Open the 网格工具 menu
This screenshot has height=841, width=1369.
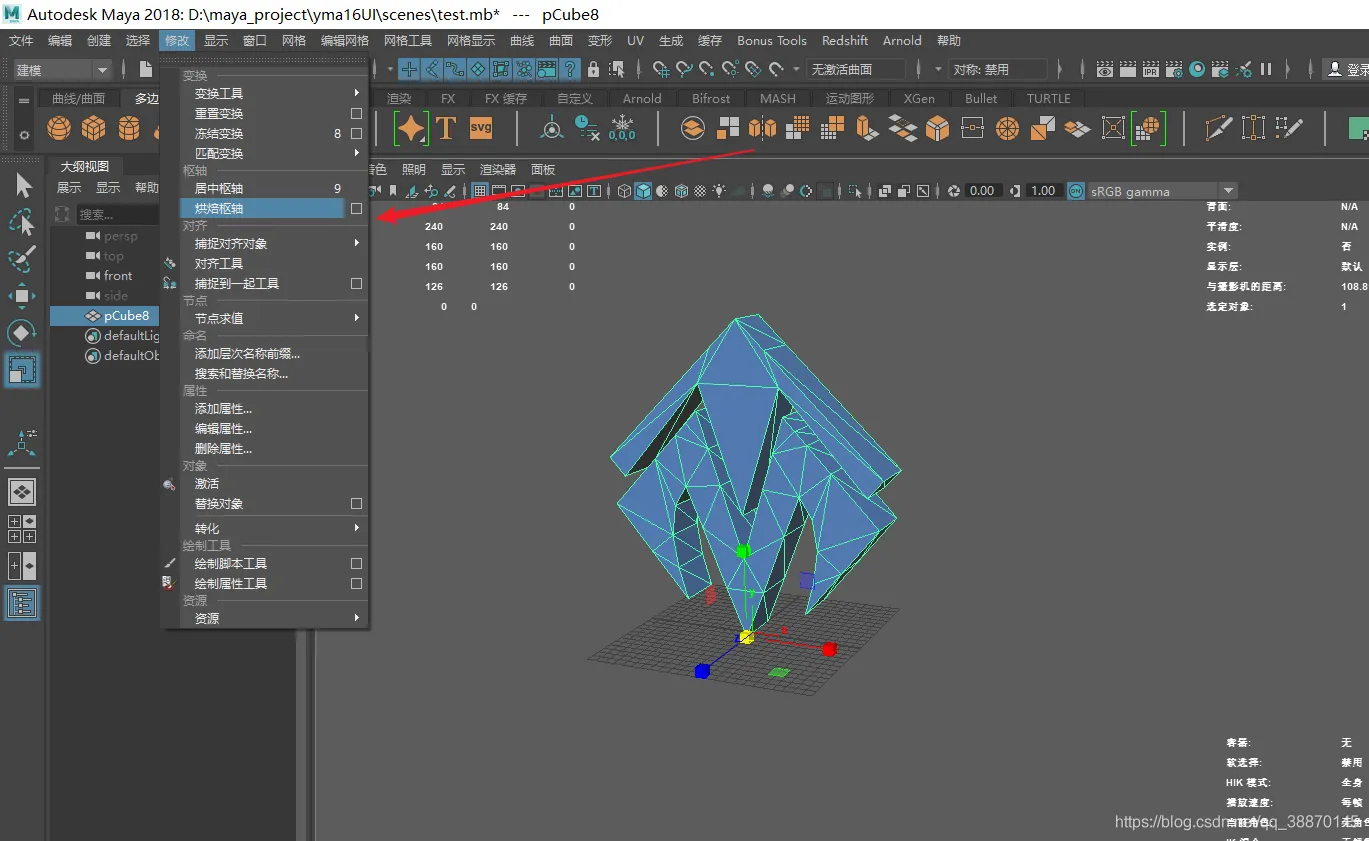[408, 41]
